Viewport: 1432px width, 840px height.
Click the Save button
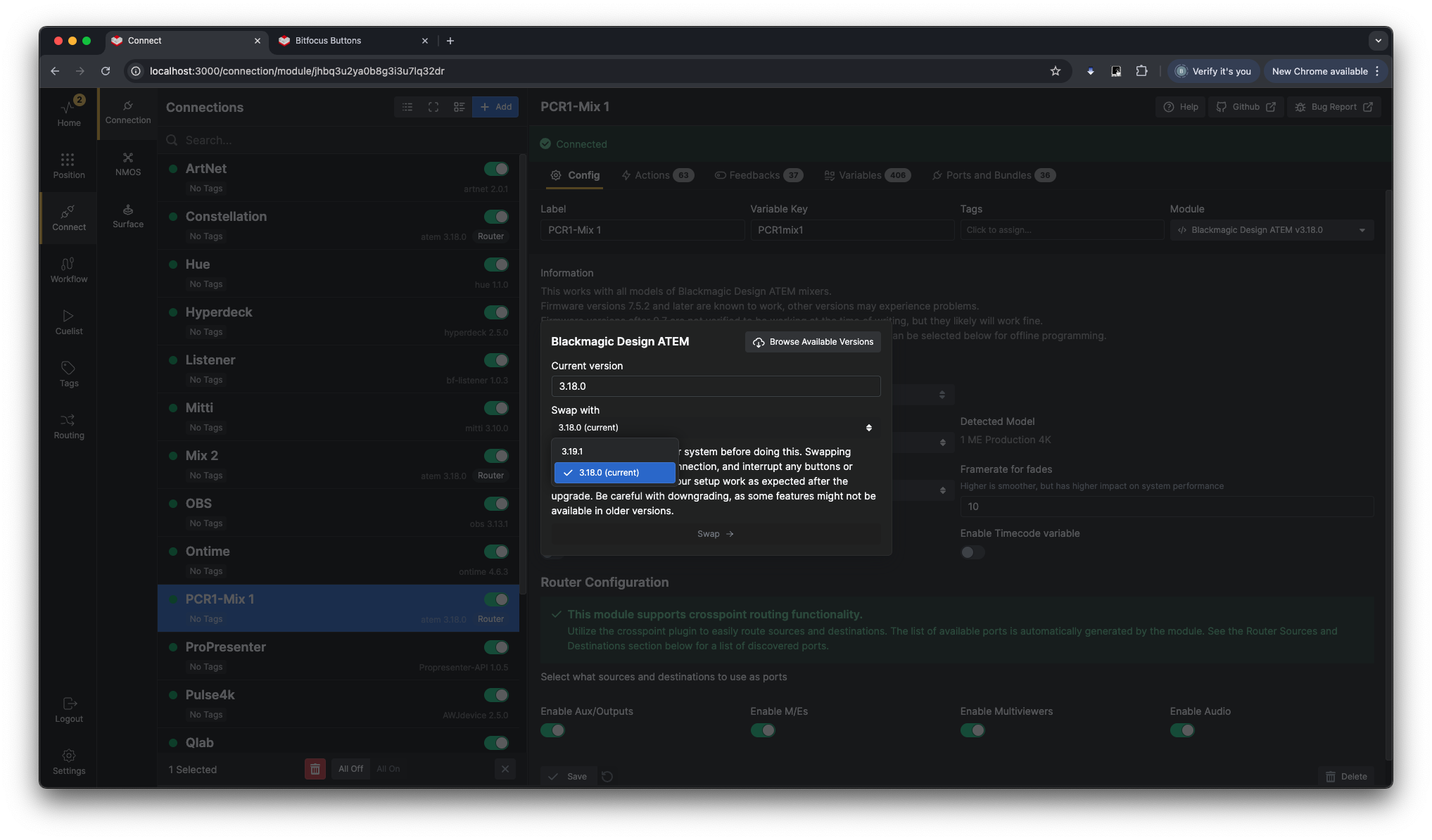[569, 777]
